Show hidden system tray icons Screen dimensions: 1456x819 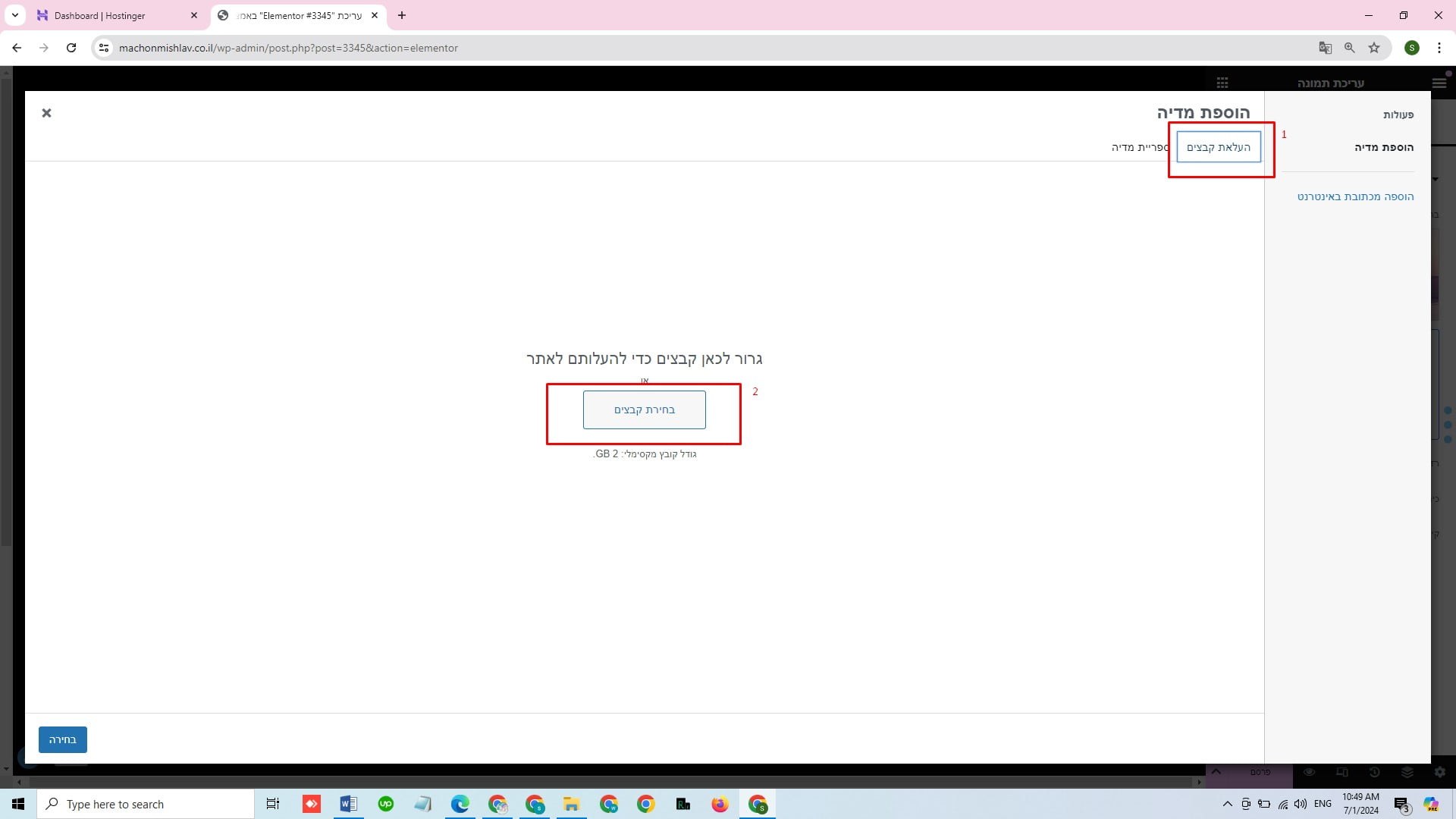(x=1227, y=804)
